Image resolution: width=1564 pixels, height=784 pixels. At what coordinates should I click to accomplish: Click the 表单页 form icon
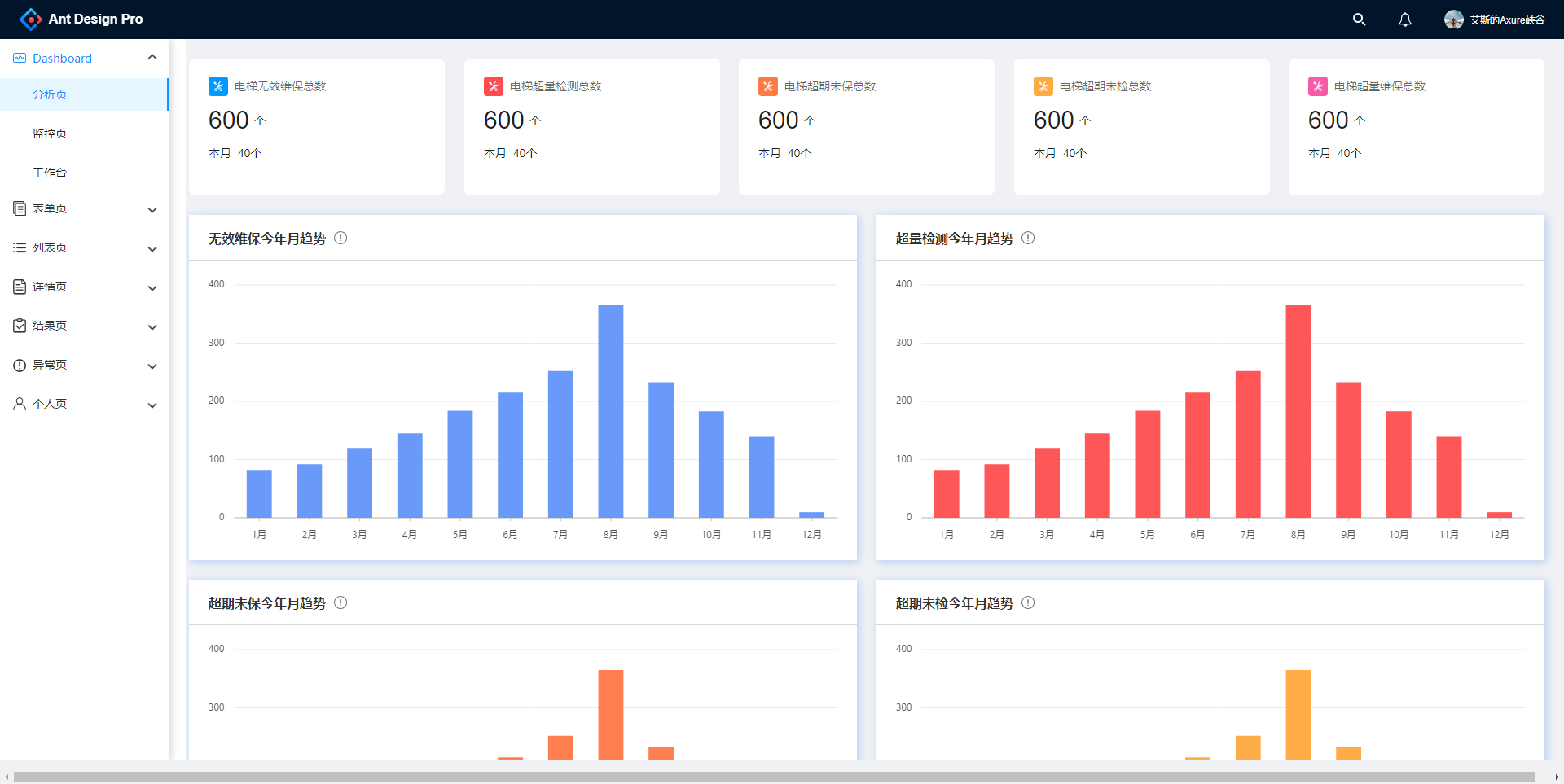click(20, 208)
